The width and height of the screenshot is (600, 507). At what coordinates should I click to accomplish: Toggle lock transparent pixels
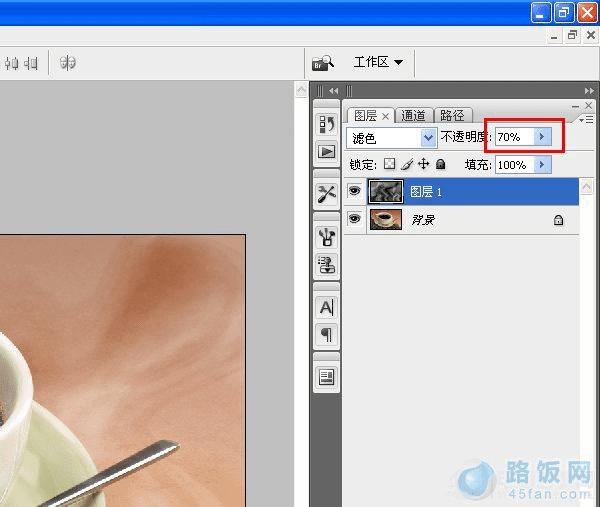(390, 164)
